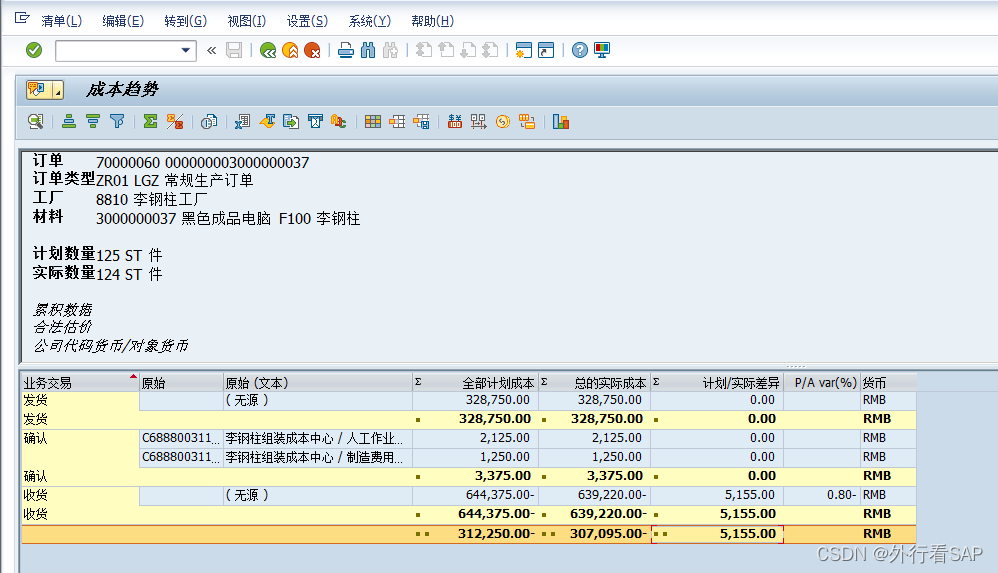998x573 pixels.
Task: Select the 计划/实际差异 column header
Action: coord(717,383)
